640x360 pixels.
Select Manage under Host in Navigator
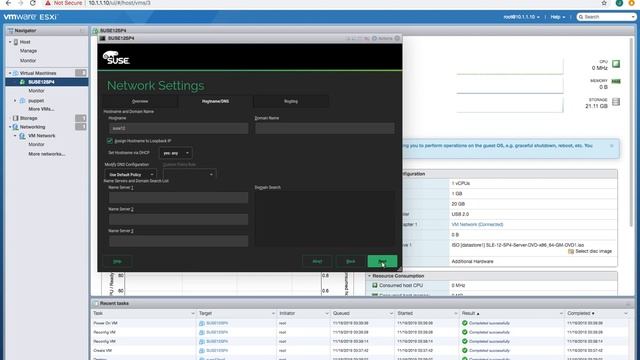click(28, 51)
